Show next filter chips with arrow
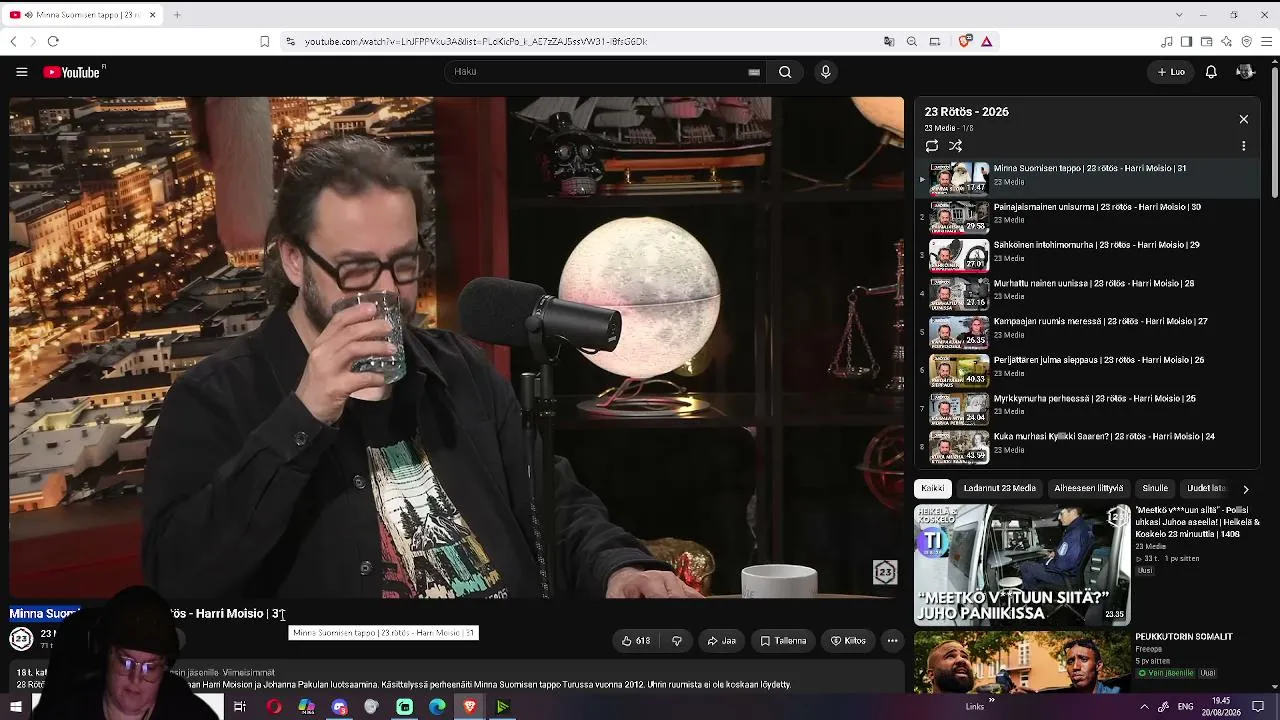This screenshot has height=720, width=1280. tap(1245, 489)
